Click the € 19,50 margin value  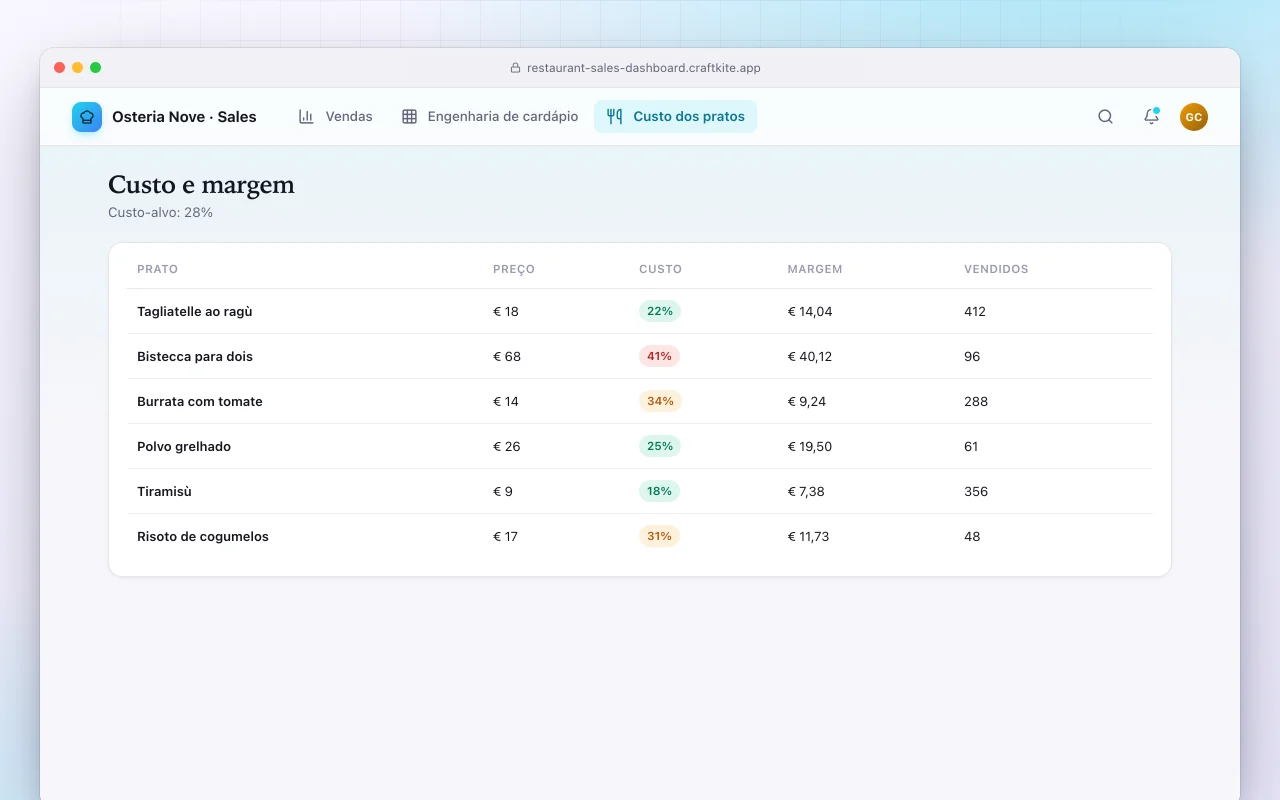(x=810, y=446)
